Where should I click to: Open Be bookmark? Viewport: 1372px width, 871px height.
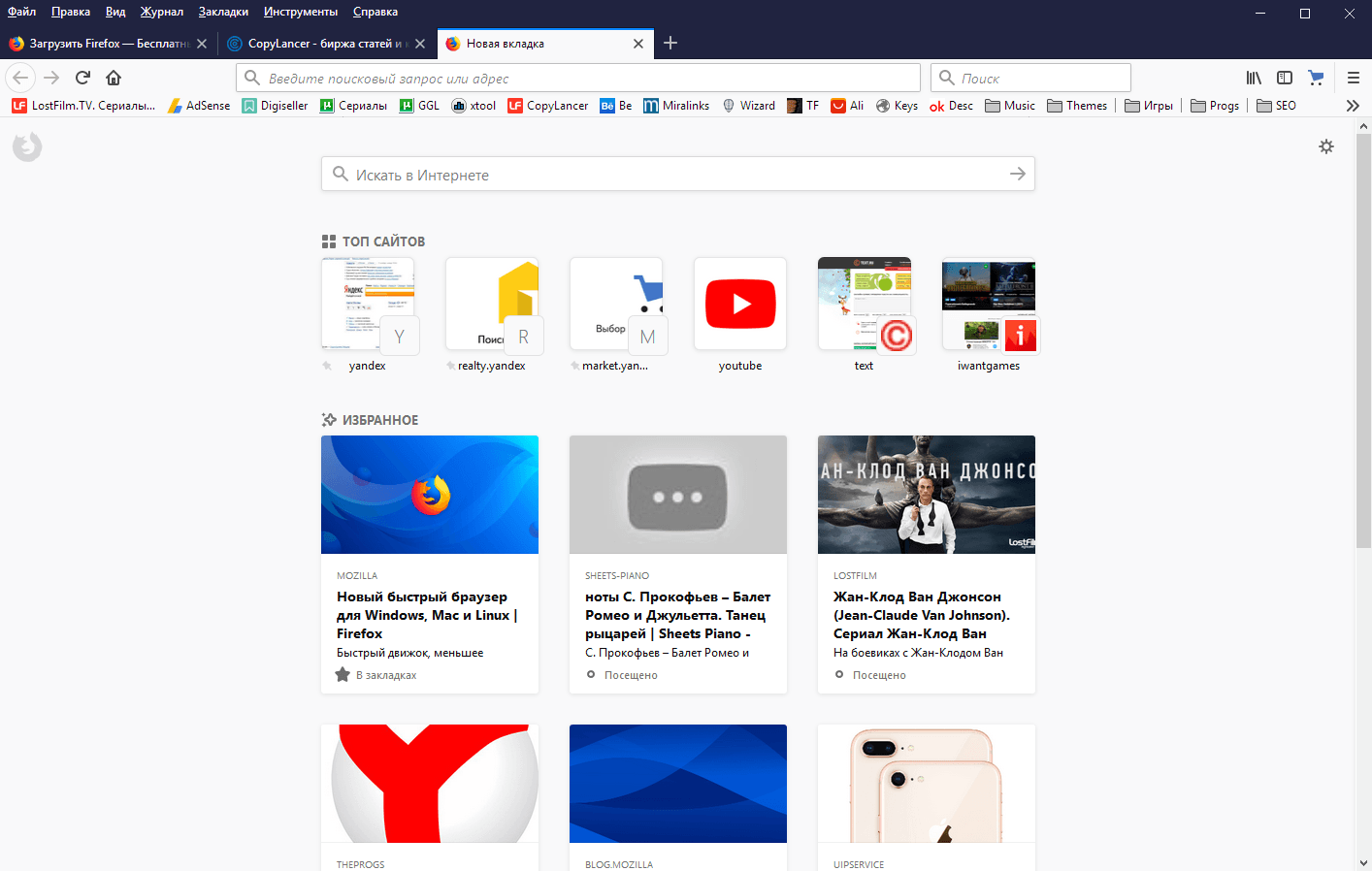[x=616, y=106]
